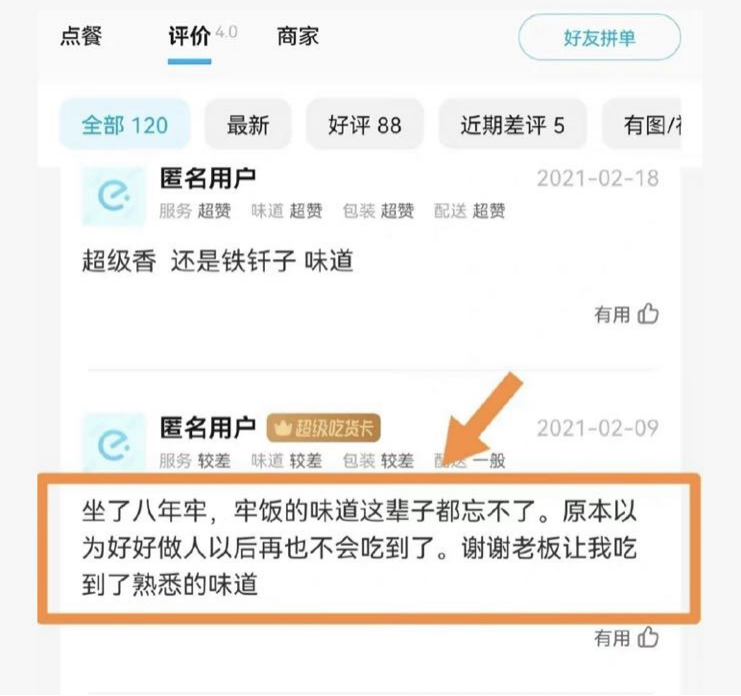
Task: Tap thumbs-up icon on the 2021-02-09 review
Action: click(648, 636)
